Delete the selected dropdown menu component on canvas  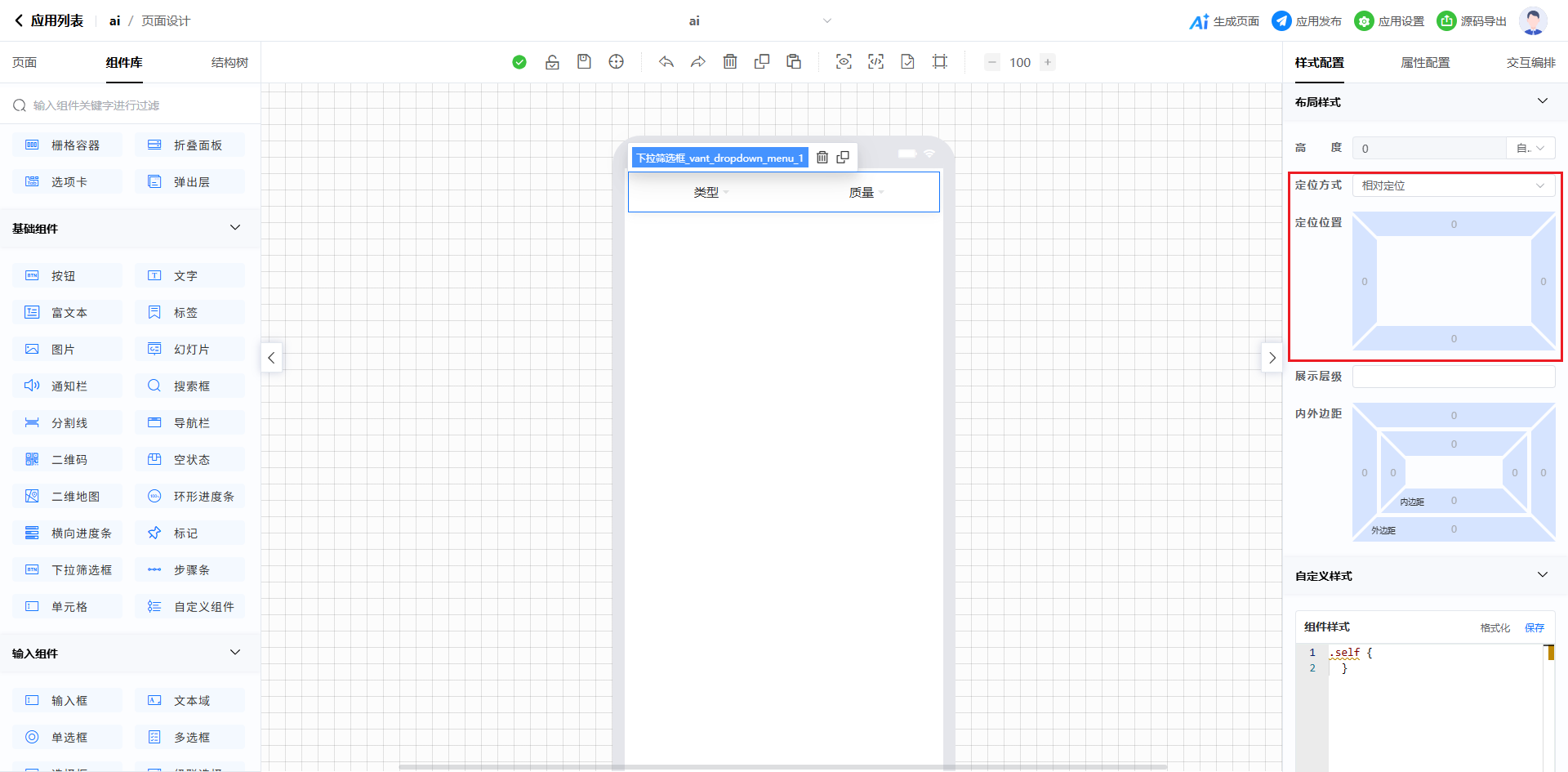tap(822, 158)
